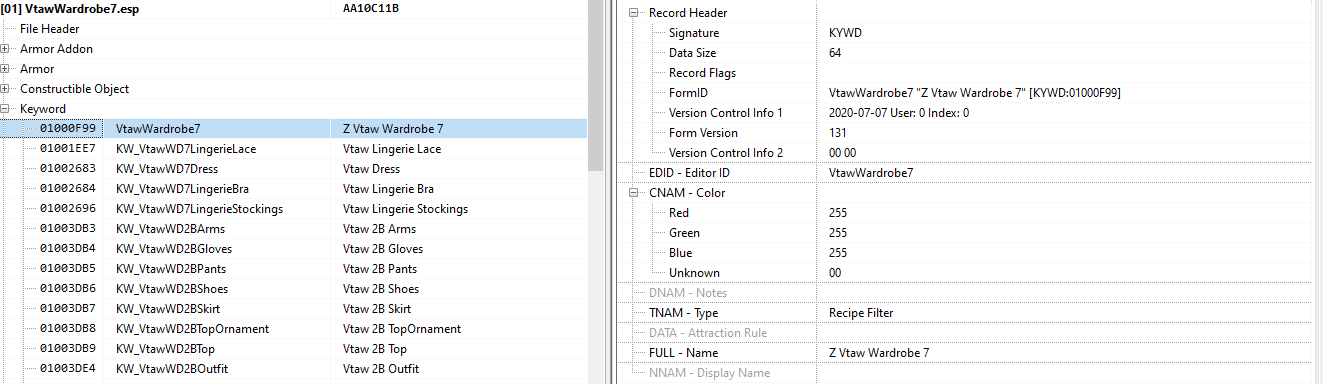The height and width of the screenshot is (384, 1323).
Task: Select the KW_VtawWD2BArms record
Action: pos(293,229)
